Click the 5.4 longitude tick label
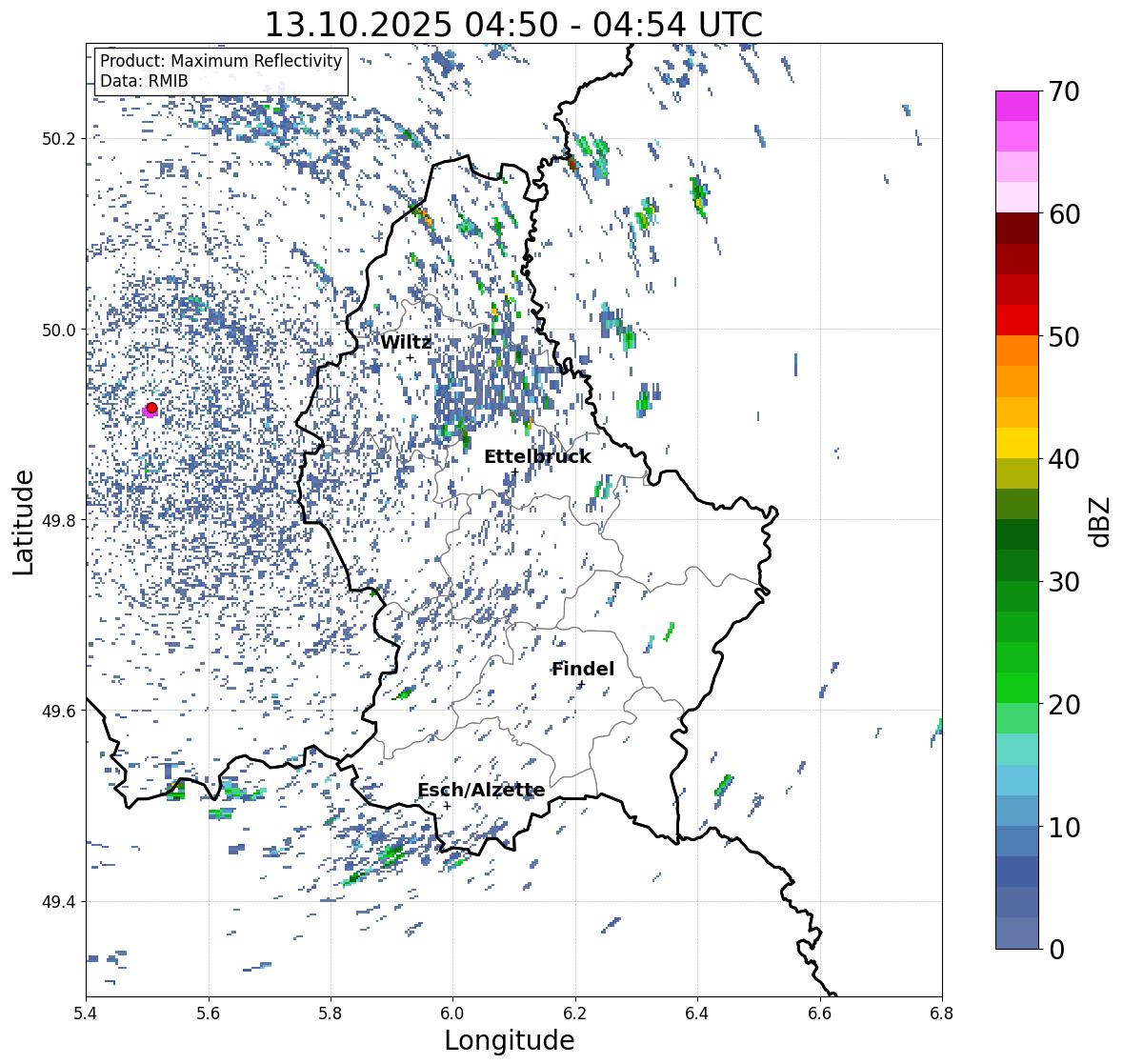 point(86,1014)
